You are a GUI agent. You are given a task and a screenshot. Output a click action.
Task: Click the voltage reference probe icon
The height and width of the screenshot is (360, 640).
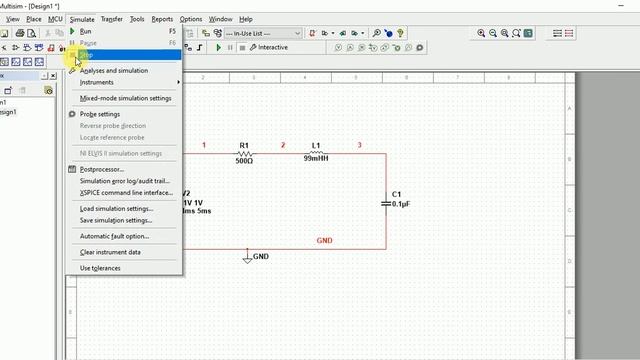(396, 48)
